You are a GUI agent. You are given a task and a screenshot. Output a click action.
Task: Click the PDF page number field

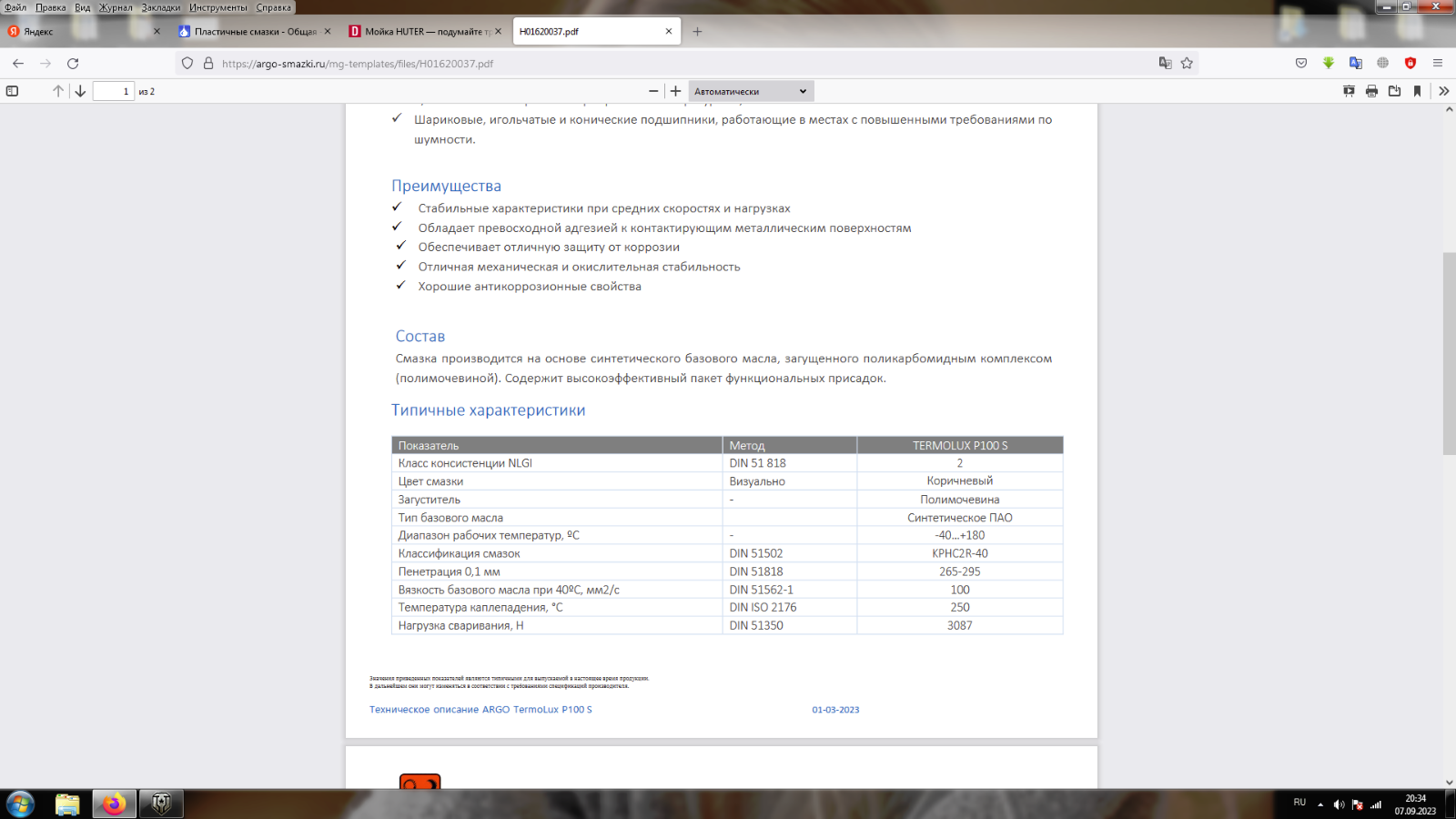pos(114,91)
